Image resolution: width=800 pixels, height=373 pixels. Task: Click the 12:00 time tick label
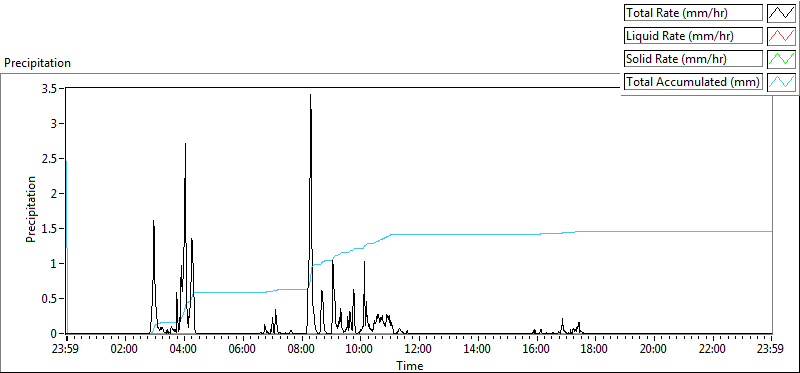tap(419, 350)
